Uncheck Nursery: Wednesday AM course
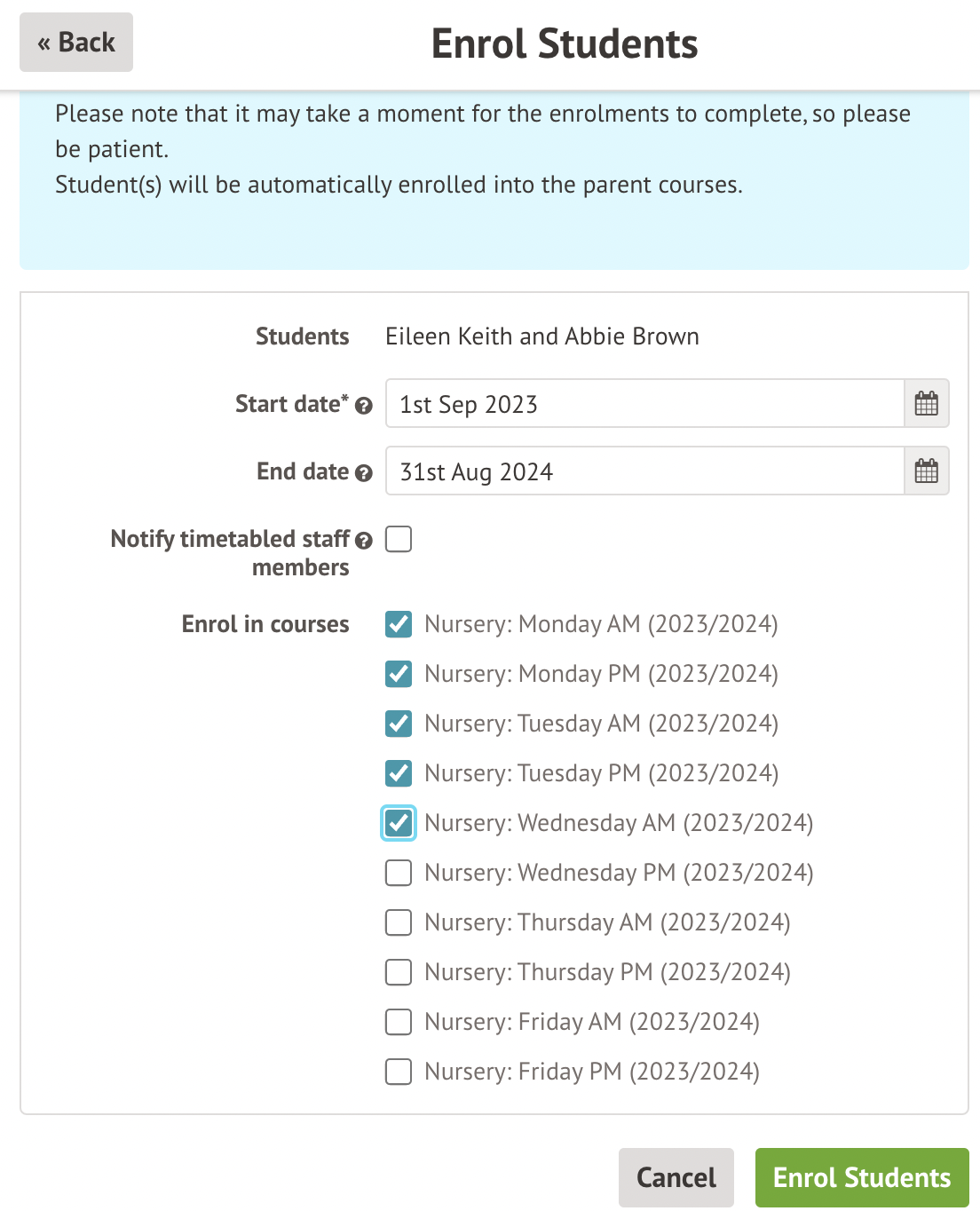The width and height of the screenshot is (980, 1211). click(x=398, y=823)
